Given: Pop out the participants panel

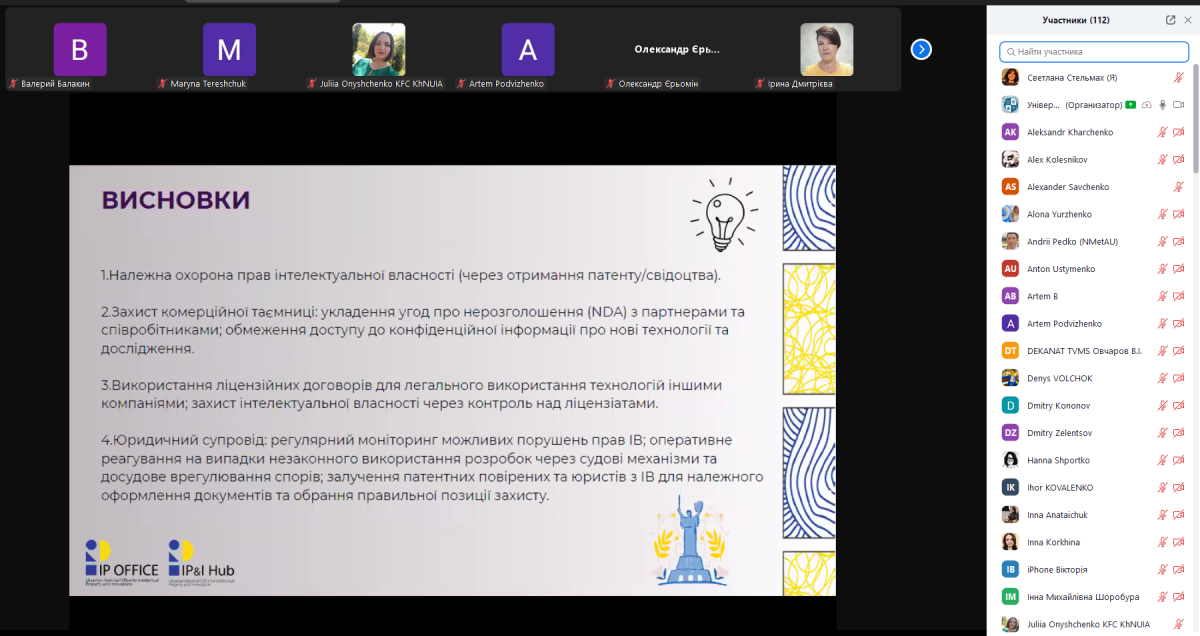Looking at the screenshot, I should point(1170,20).
